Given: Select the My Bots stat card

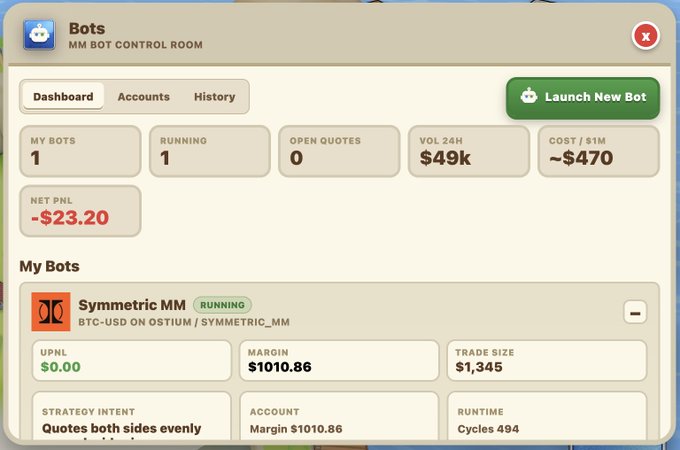Looking at the screenshot, I should [x=80, y=151].
